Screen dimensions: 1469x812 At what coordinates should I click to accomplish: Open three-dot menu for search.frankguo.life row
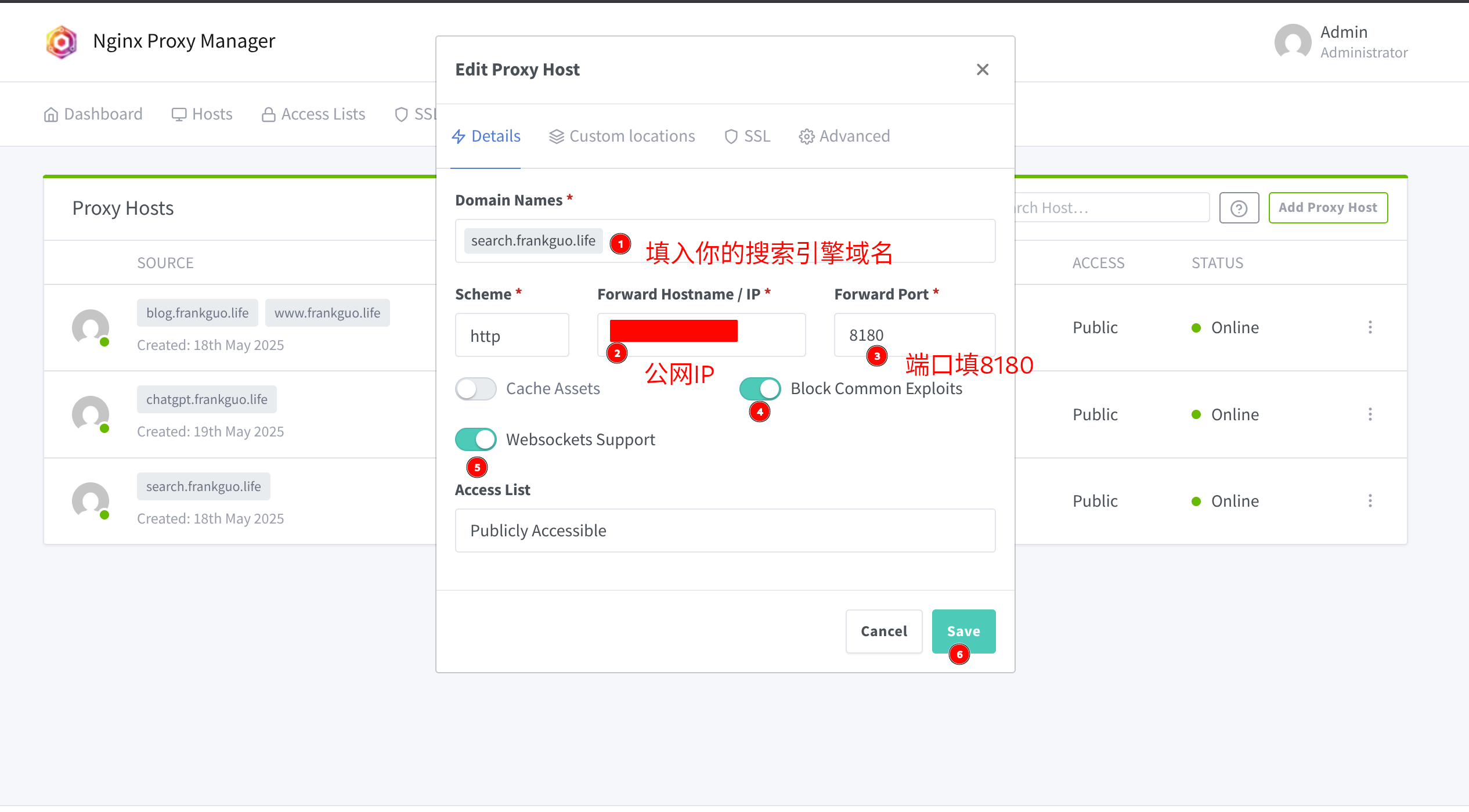(1370, 501)
